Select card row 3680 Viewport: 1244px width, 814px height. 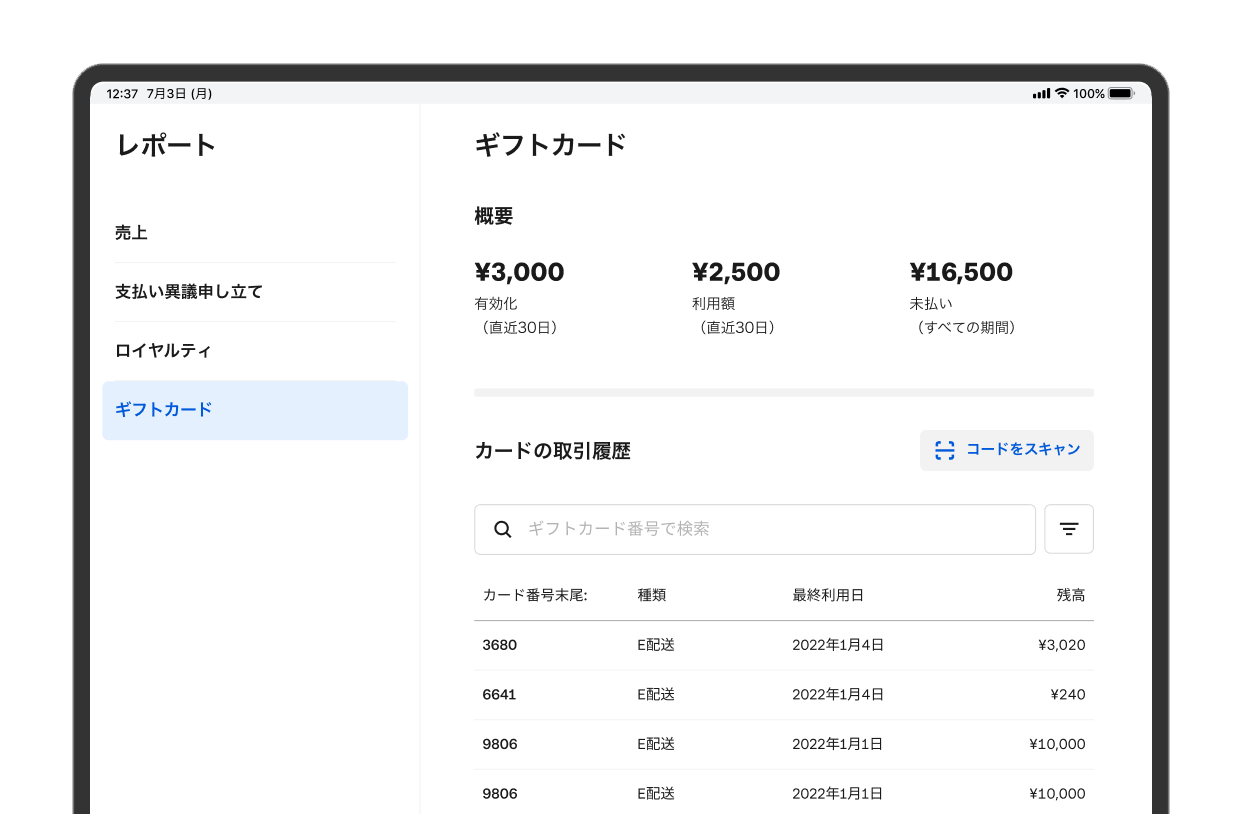(784, 646)
